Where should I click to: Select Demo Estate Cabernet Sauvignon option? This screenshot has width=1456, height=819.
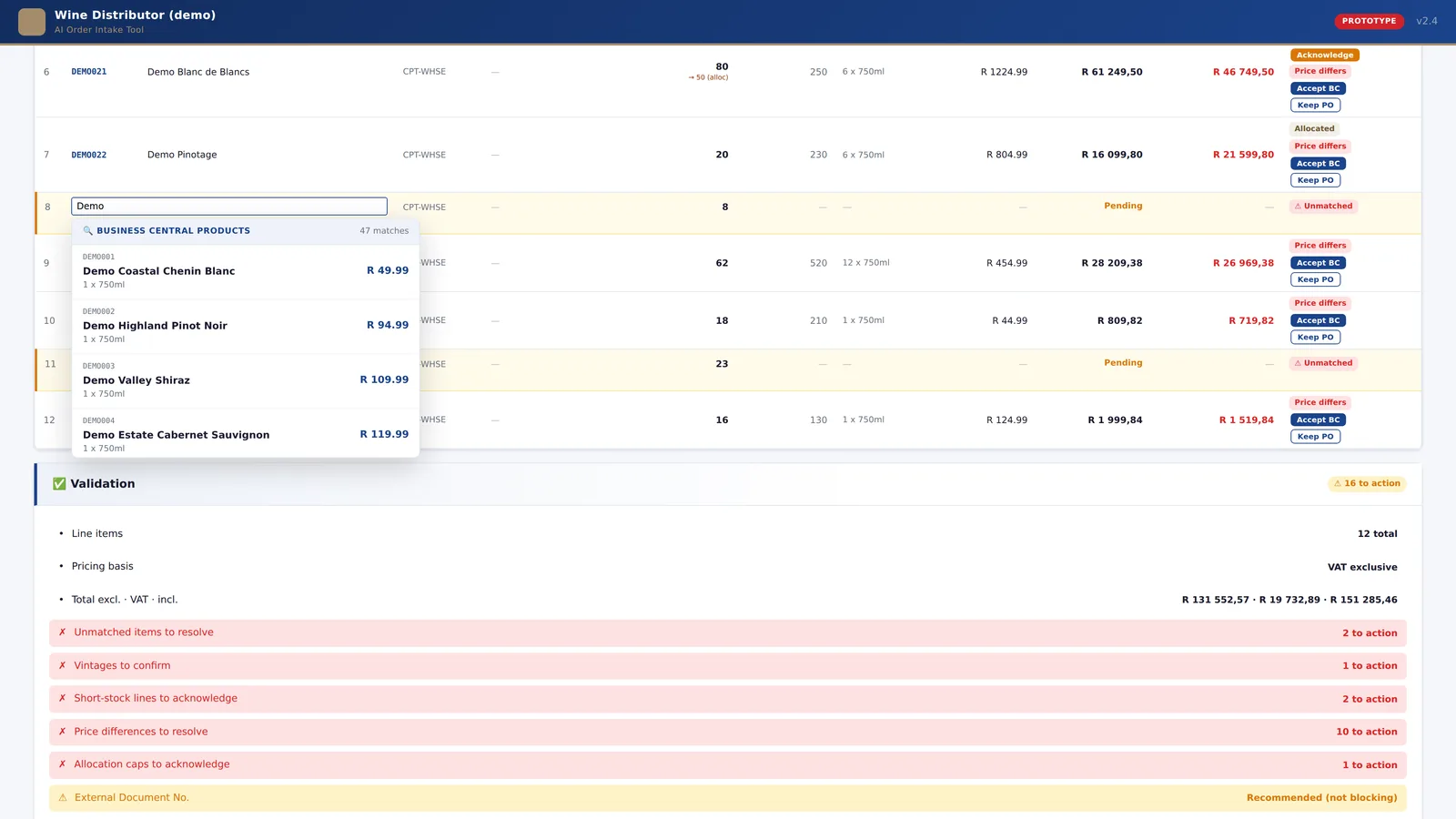(x=246, y=434)
